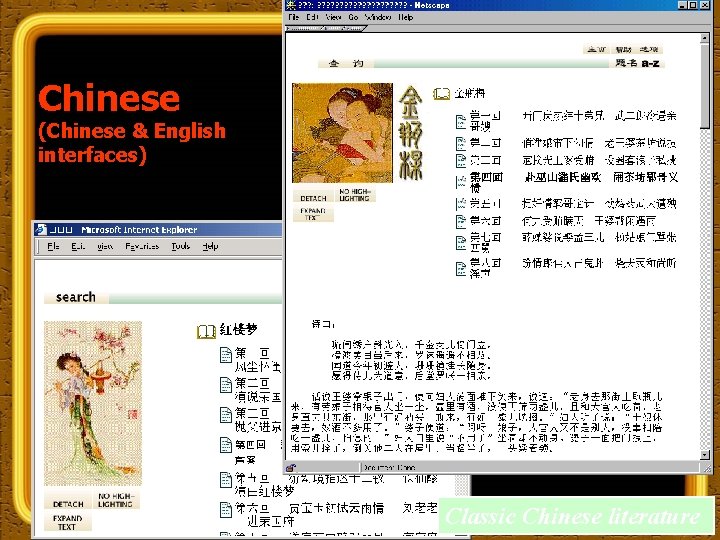
Task: Click the 红楼梦 book icon in Internet Explorer
Action: tap(206, 331)
